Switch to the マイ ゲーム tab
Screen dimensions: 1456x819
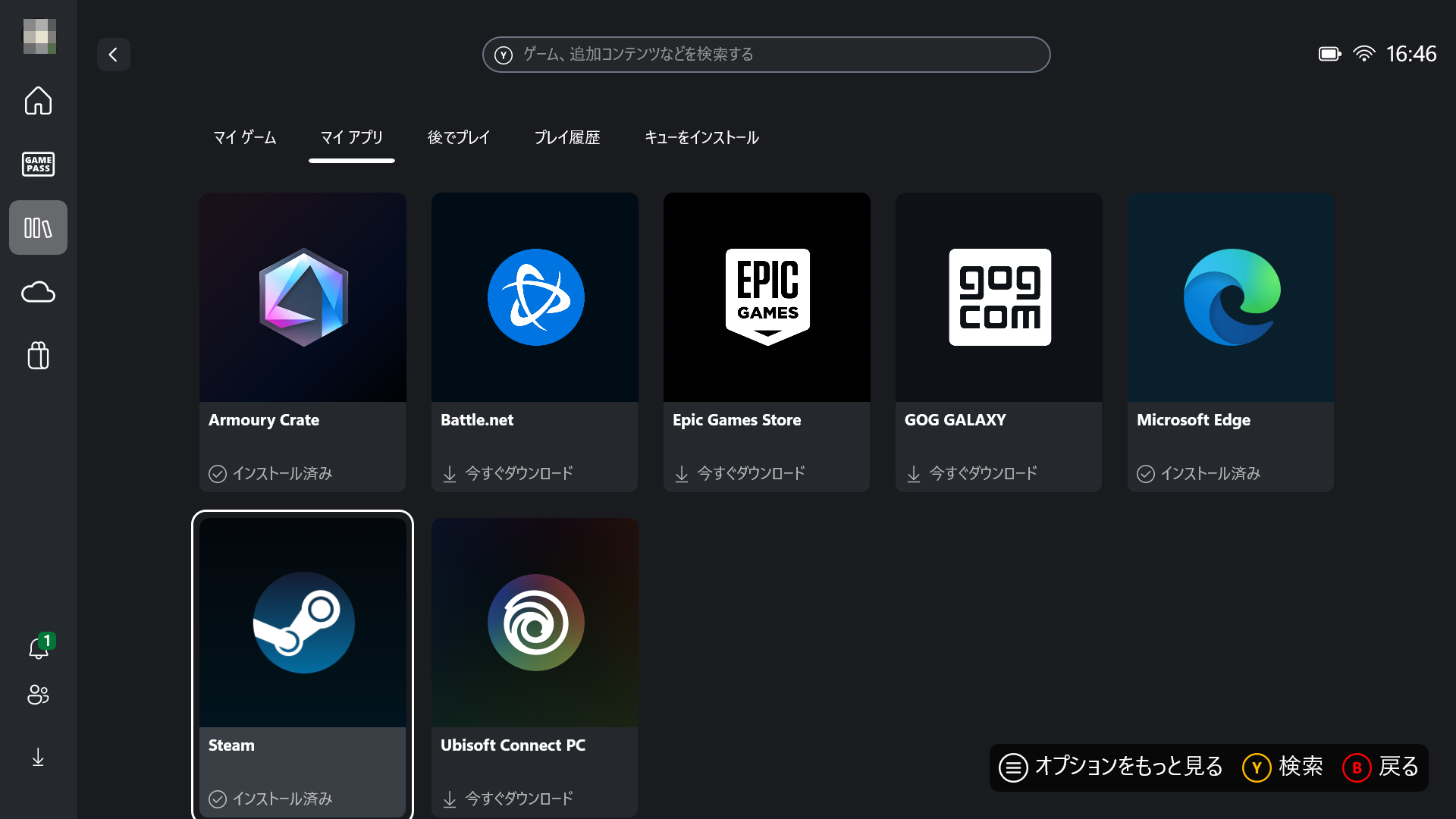coord(244,138)
